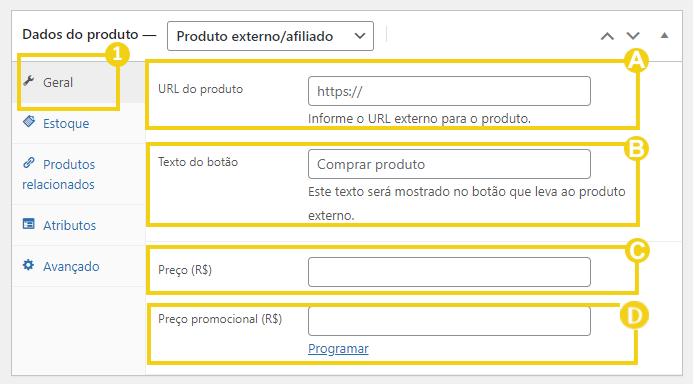Click the wrench icon beside Geral

[29, 81]
